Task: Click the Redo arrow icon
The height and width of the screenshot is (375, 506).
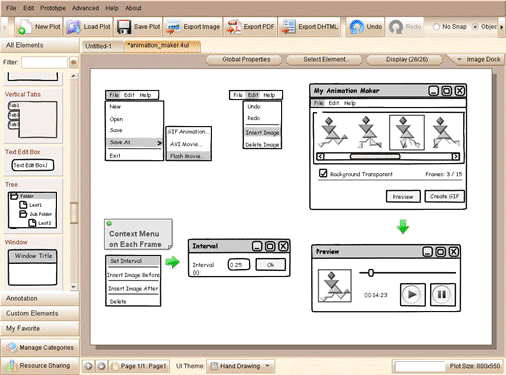Action: click(396, 27)
